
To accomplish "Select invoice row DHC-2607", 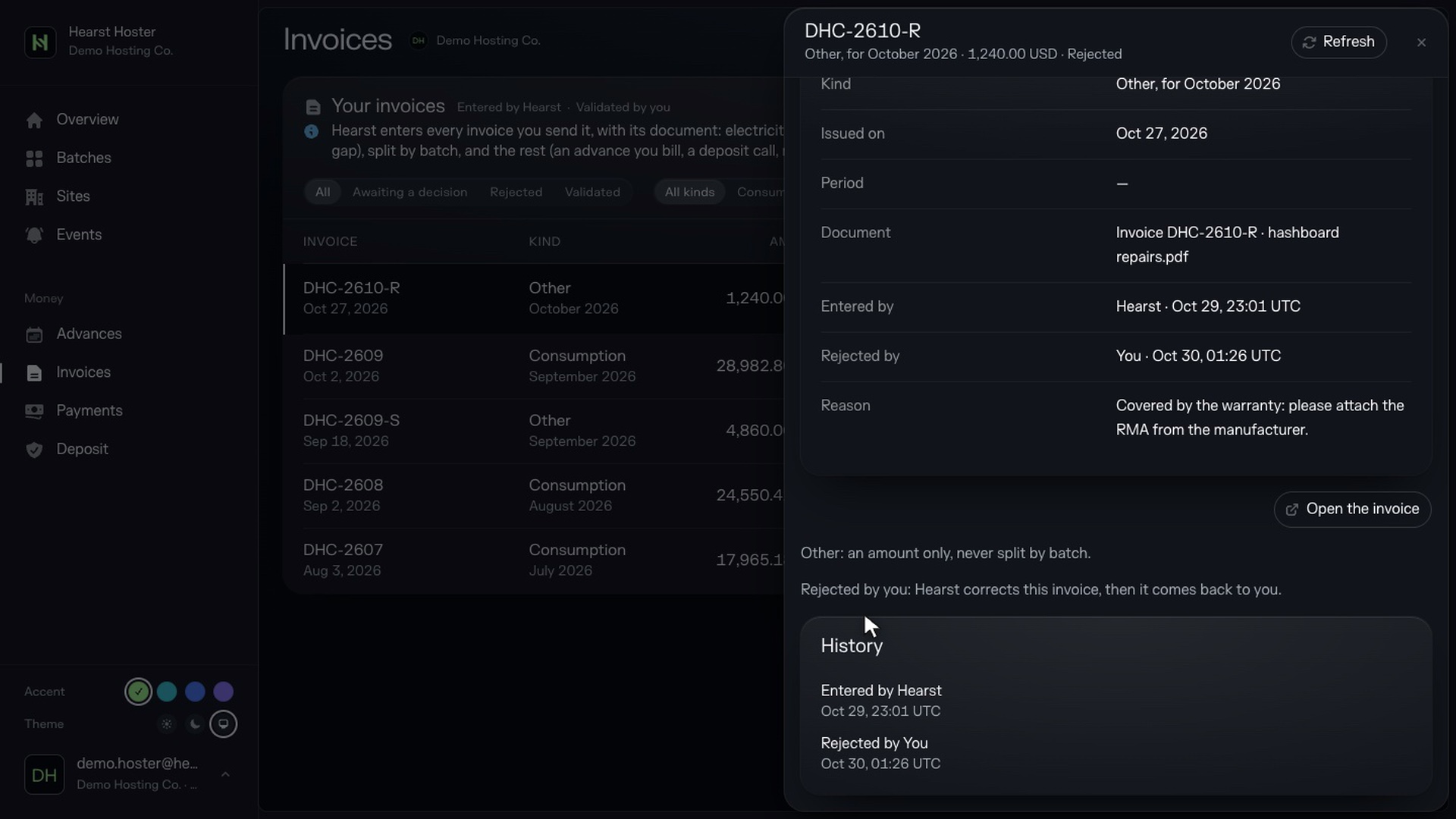I will point(534,560).
